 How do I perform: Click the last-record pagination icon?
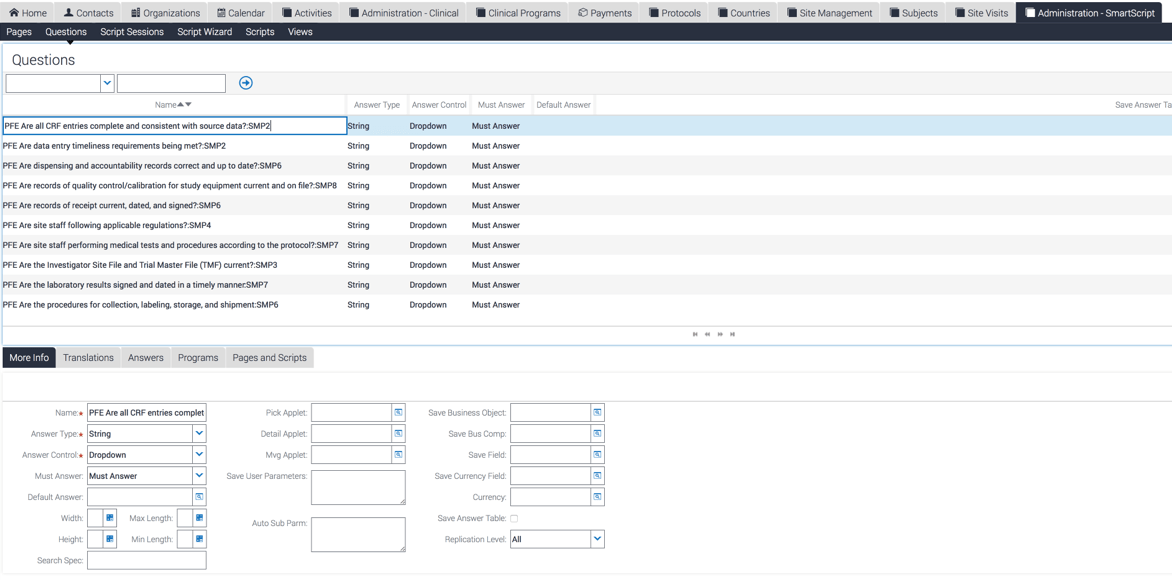point(732,334)
